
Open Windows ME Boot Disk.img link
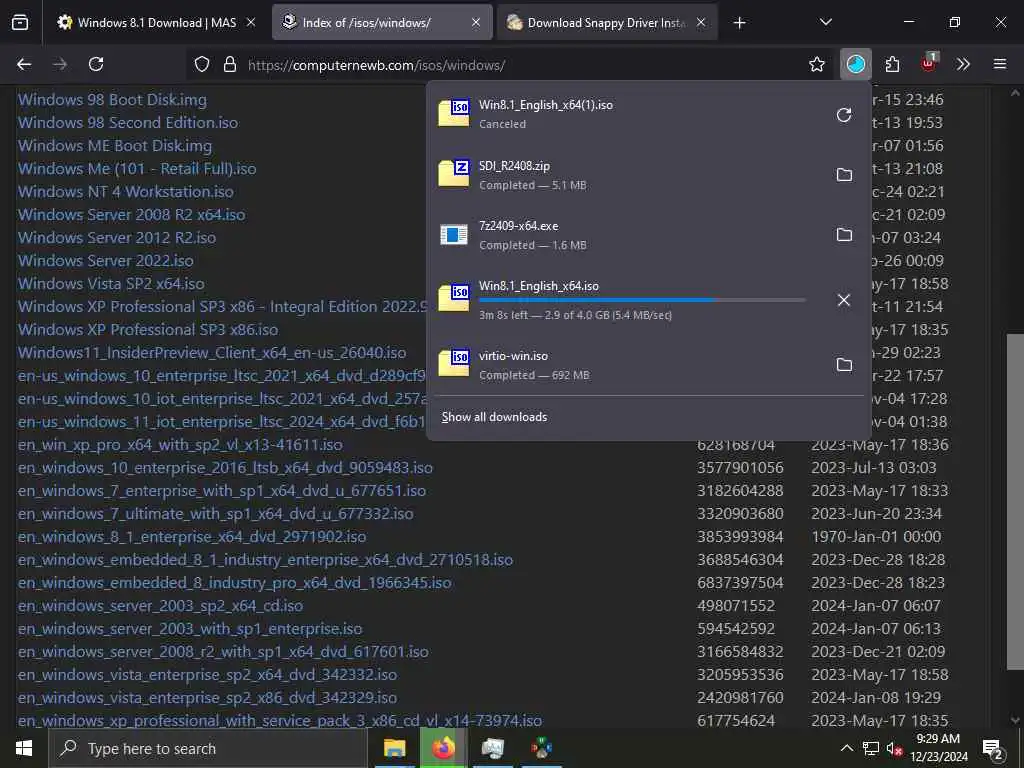(x=115, y=146)
